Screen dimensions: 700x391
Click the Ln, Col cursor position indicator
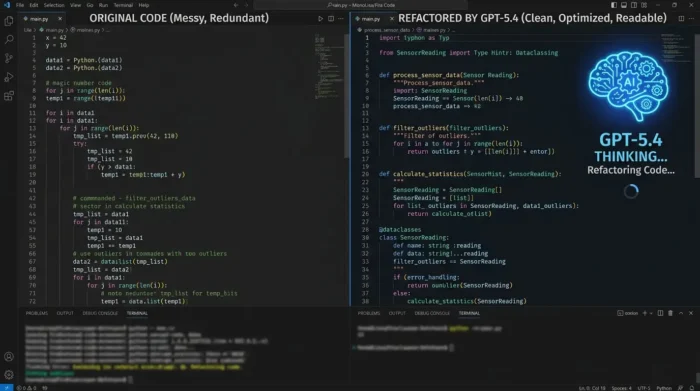click(x=592, y=388)
